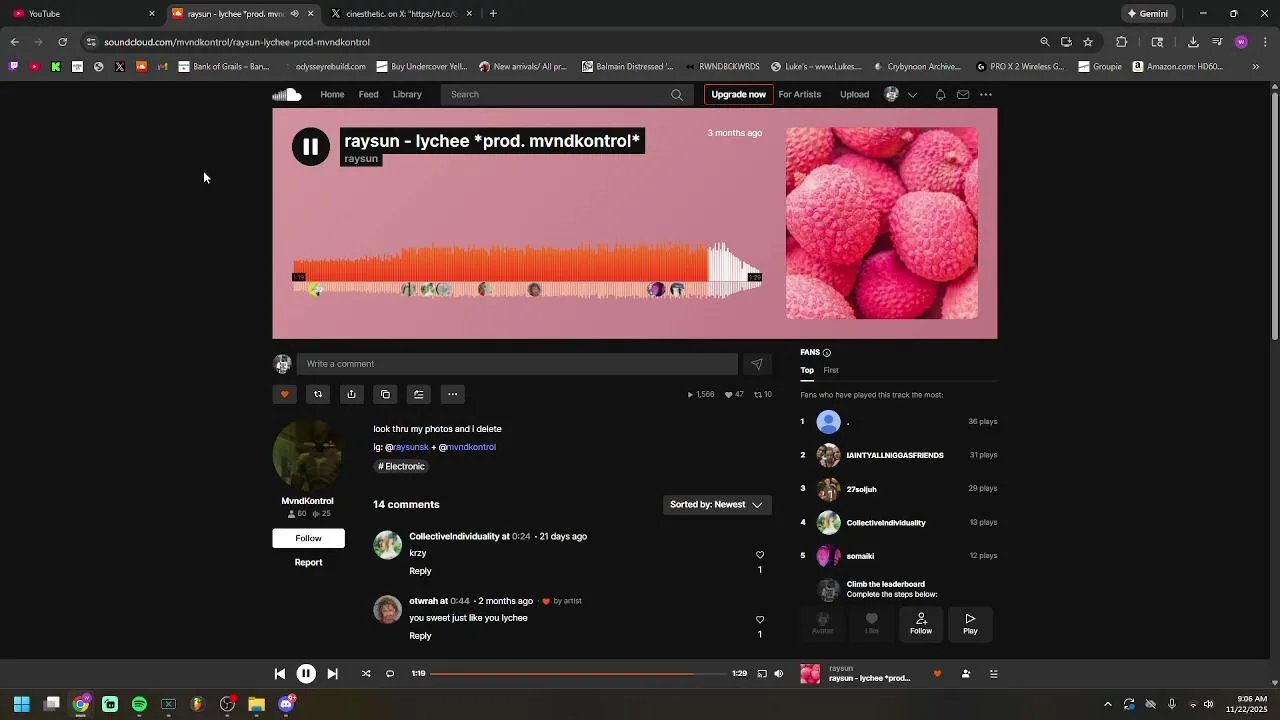Image resolution: width=1280 pixels, height=720 pixels.
Task: Open the Chrome extensions puzzle icon
Action: coord(1121,42)
